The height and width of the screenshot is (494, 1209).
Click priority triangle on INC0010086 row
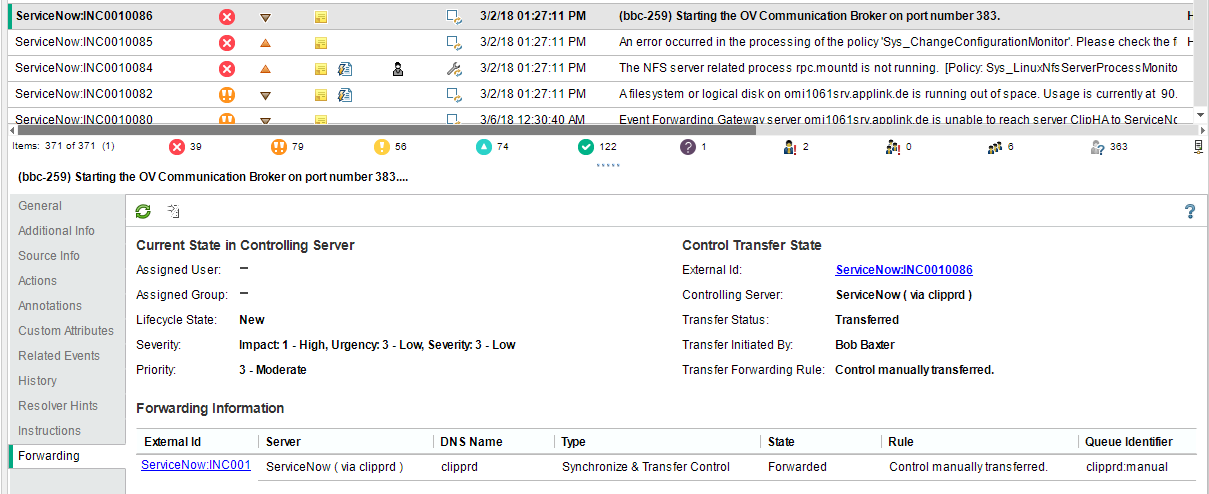265,17
